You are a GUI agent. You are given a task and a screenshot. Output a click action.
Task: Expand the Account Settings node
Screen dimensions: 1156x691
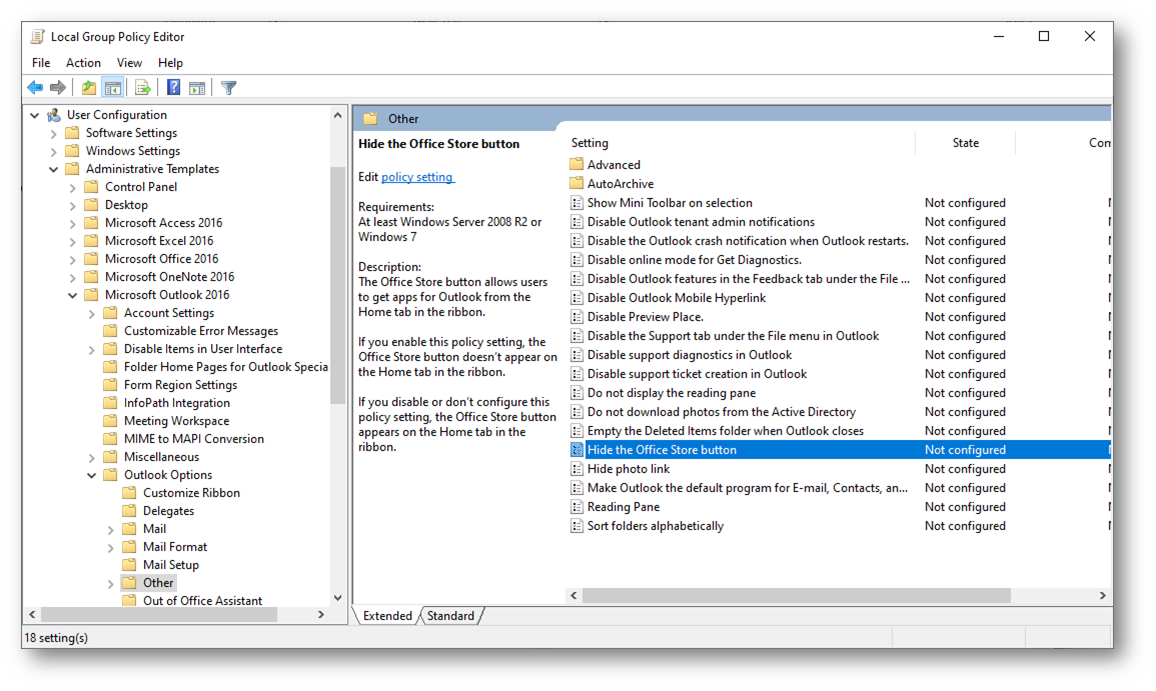tap(91, 313)
